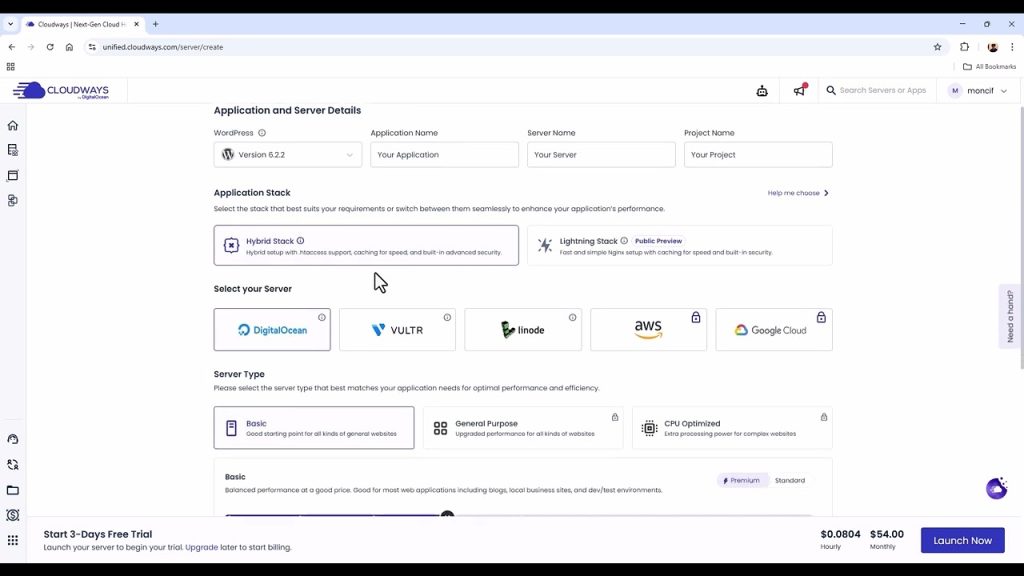Switch to Standard server tier
Image resolution: width=1024 pixels, height=576 pixels.
pos(789,481)
